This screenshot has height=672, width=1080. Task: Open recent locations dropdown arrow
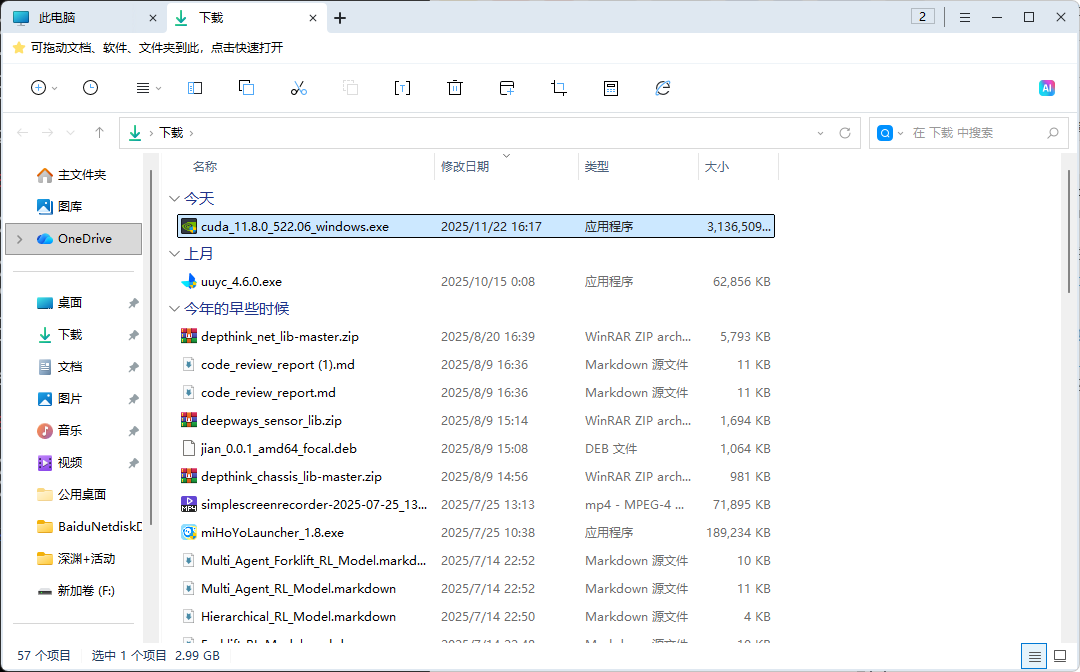(x=70, y=132)
